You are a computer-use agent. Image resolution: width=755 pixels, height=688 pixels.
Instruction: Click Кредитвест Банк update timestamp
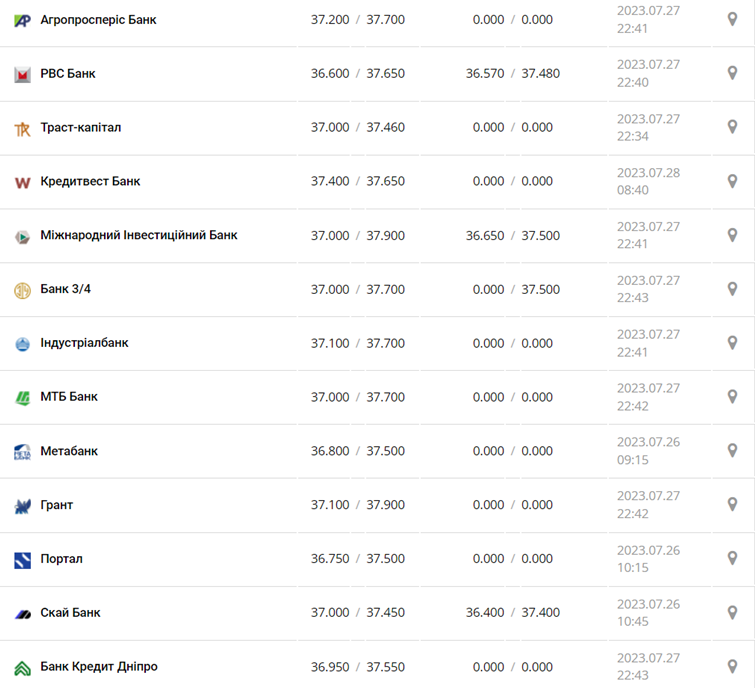[x=648, y=181]
